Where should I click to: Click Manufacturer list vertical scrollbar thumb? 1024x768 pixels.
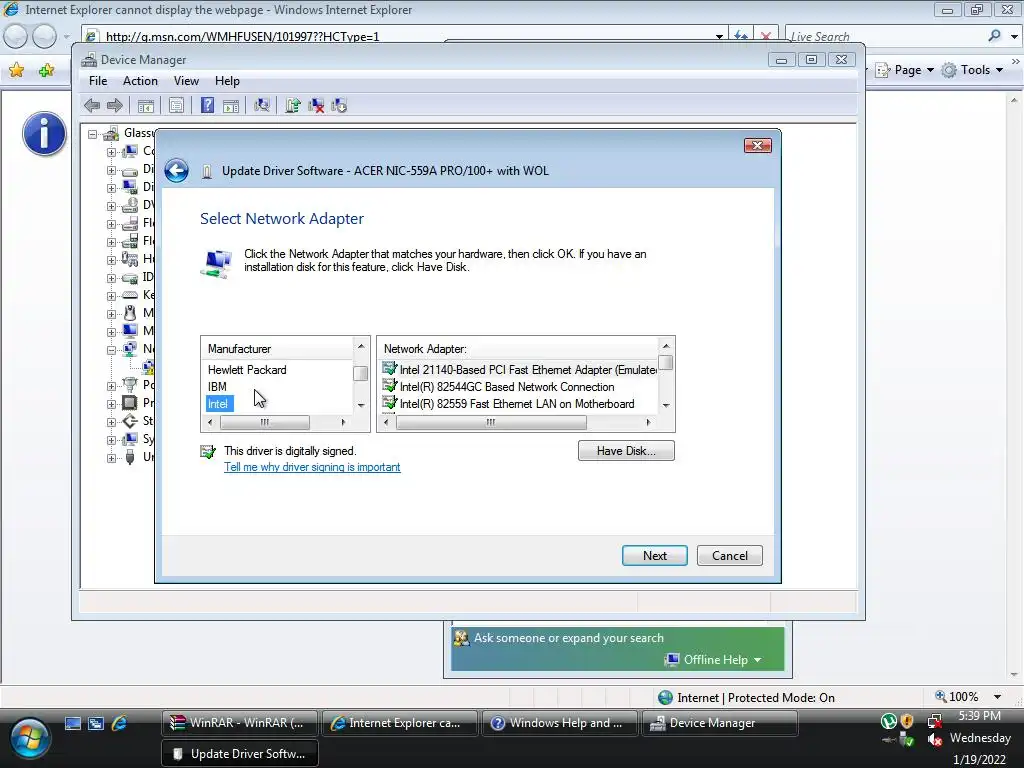coord(360,374)
